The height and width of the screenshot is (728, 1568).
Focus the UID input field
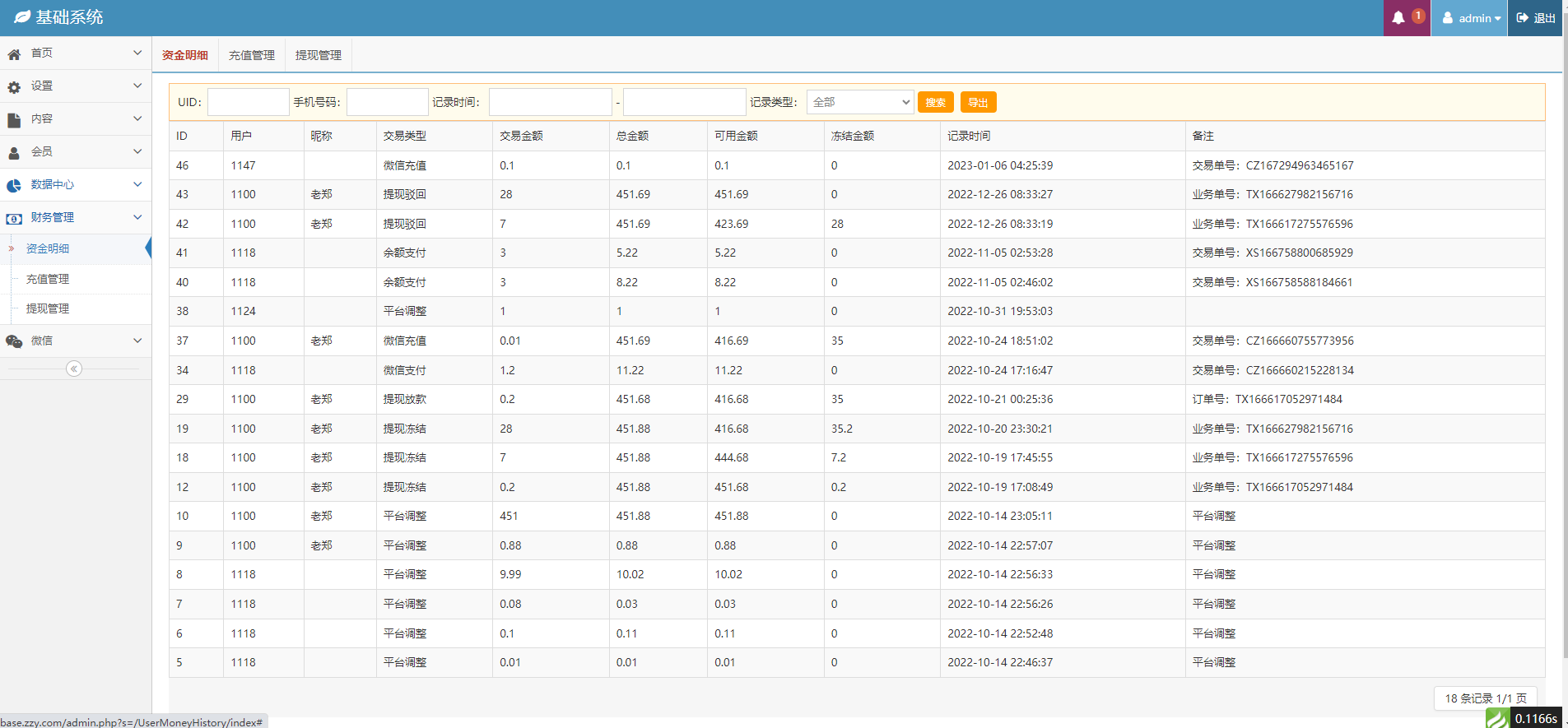point(248,102)
